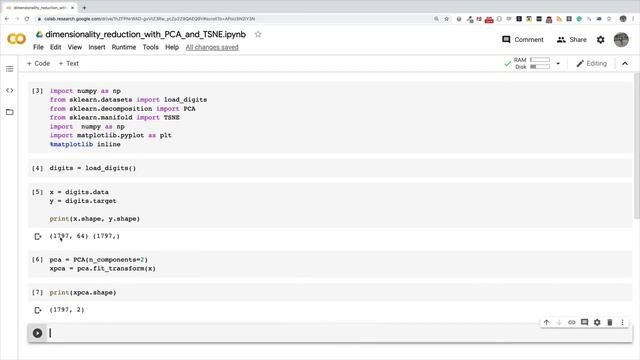Bookmark this page star in address bar
The image size is (640, 360).
click(447, 19)
